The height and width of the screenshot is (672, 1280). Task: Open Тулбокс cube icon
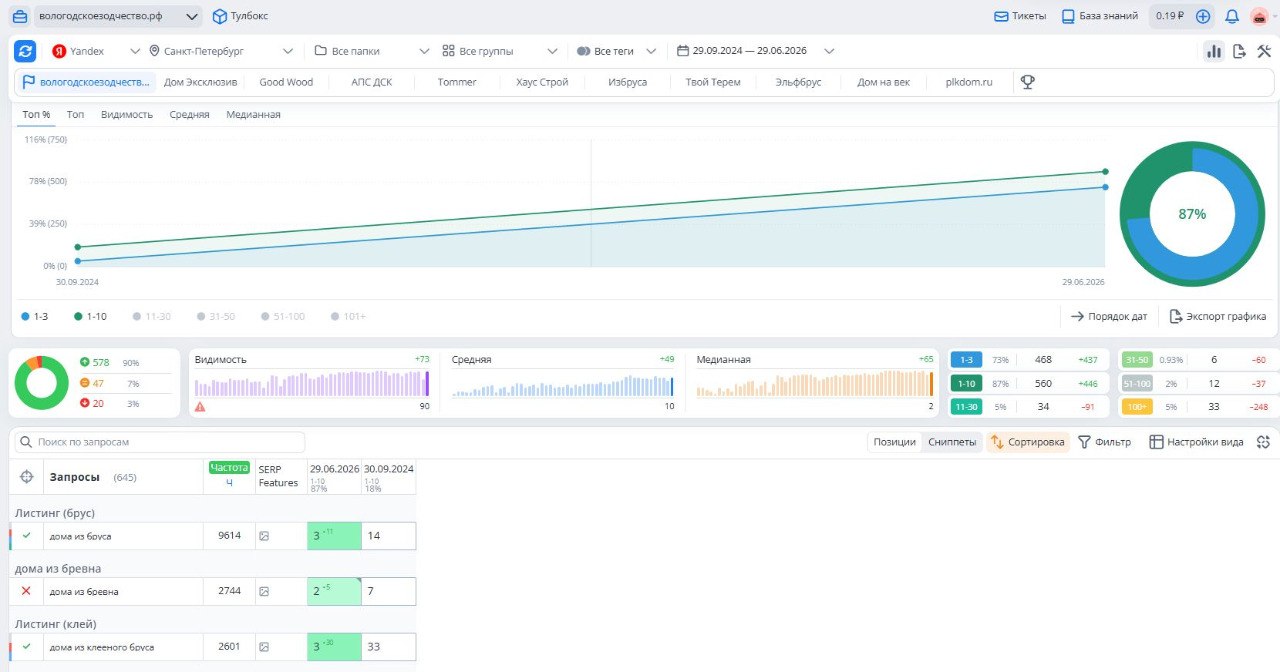[x=219, y=16]
